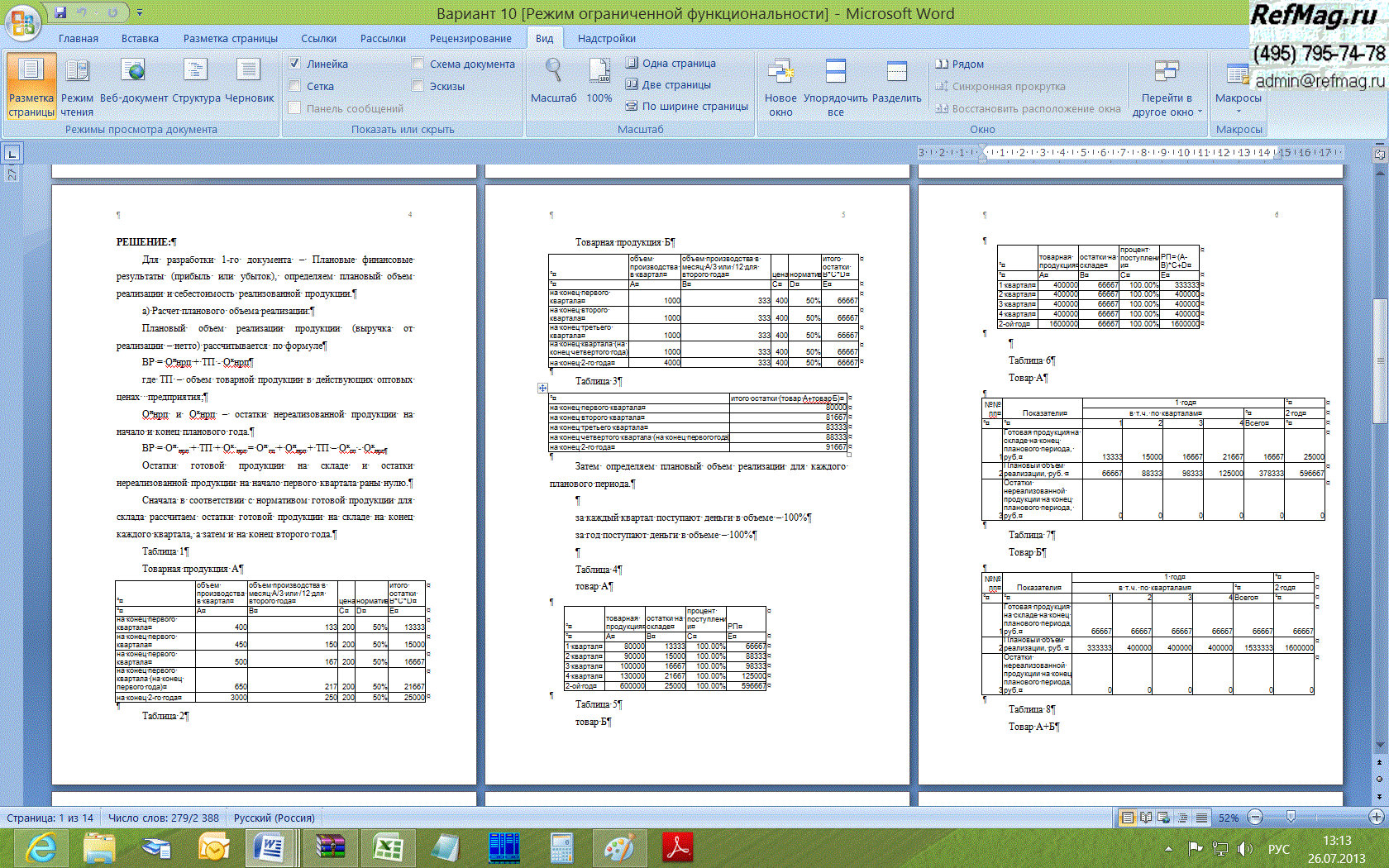1389x868 pixels.
Task: Split the window with Разделить
Action: click(x=896, y=82)
